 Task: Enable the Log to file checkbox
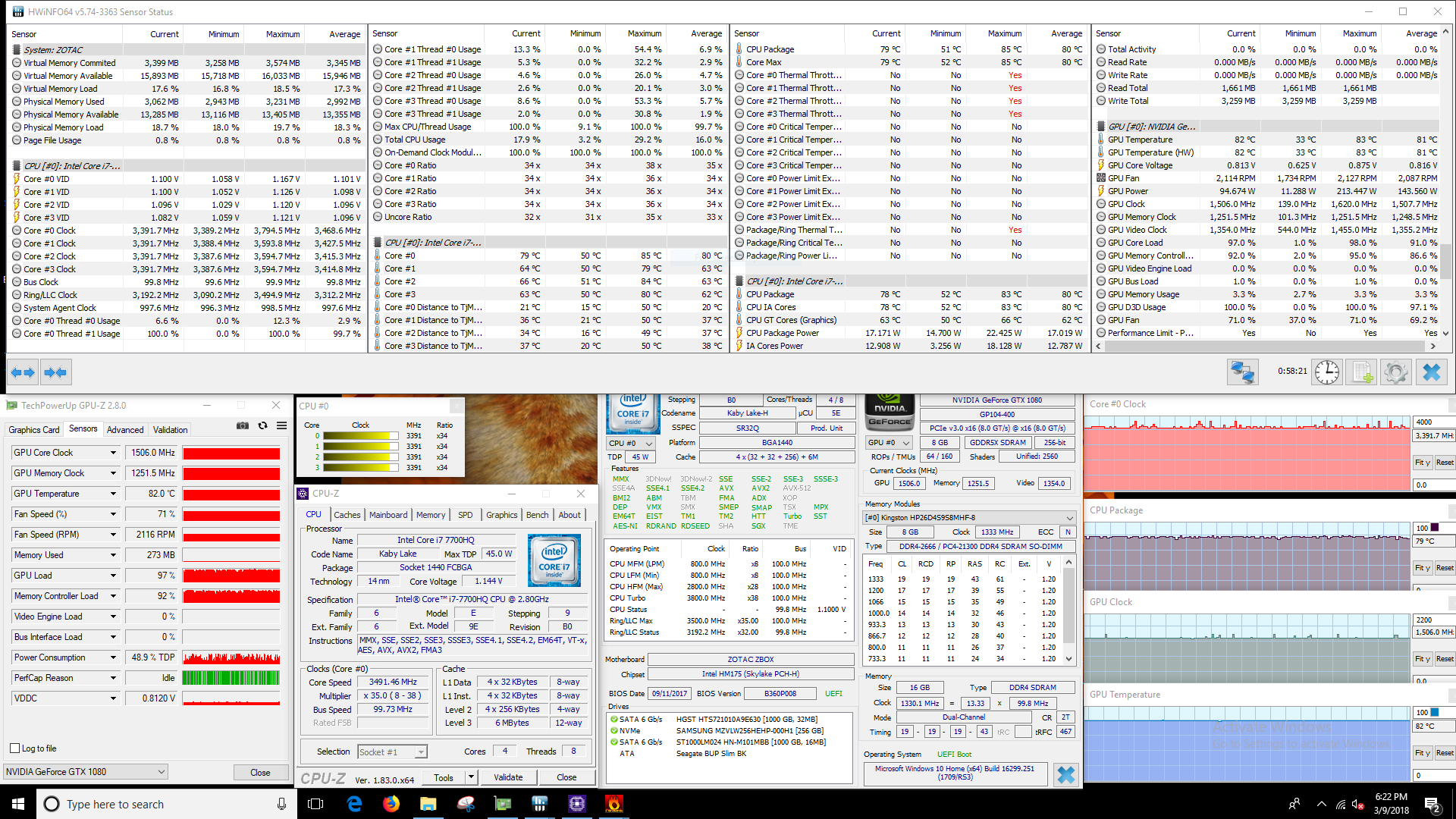tap(14, 748)
